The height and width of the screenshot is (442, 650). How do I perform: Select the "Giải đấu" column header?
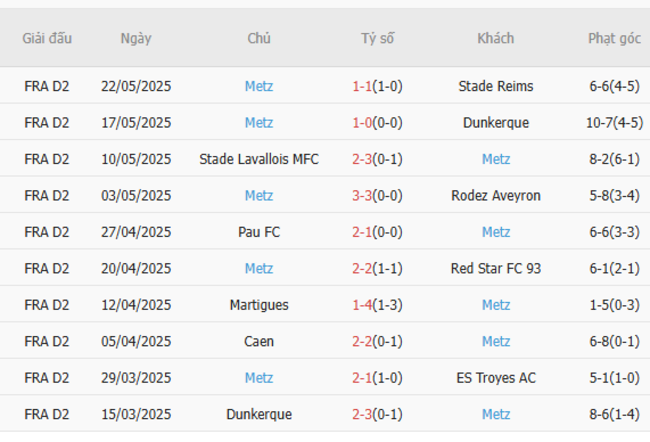click(x=47, y=39)
